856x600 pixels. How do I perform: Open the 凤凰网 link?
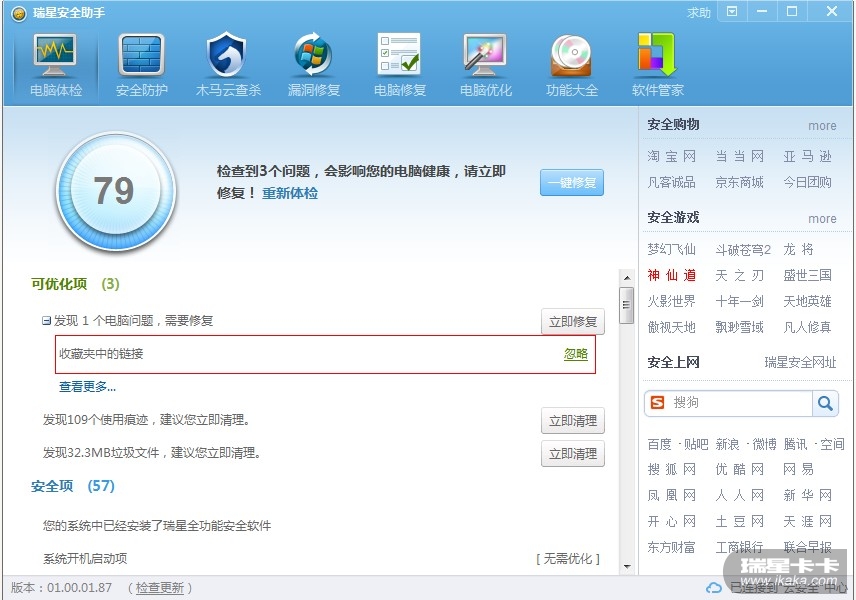(x=671, y=496)
